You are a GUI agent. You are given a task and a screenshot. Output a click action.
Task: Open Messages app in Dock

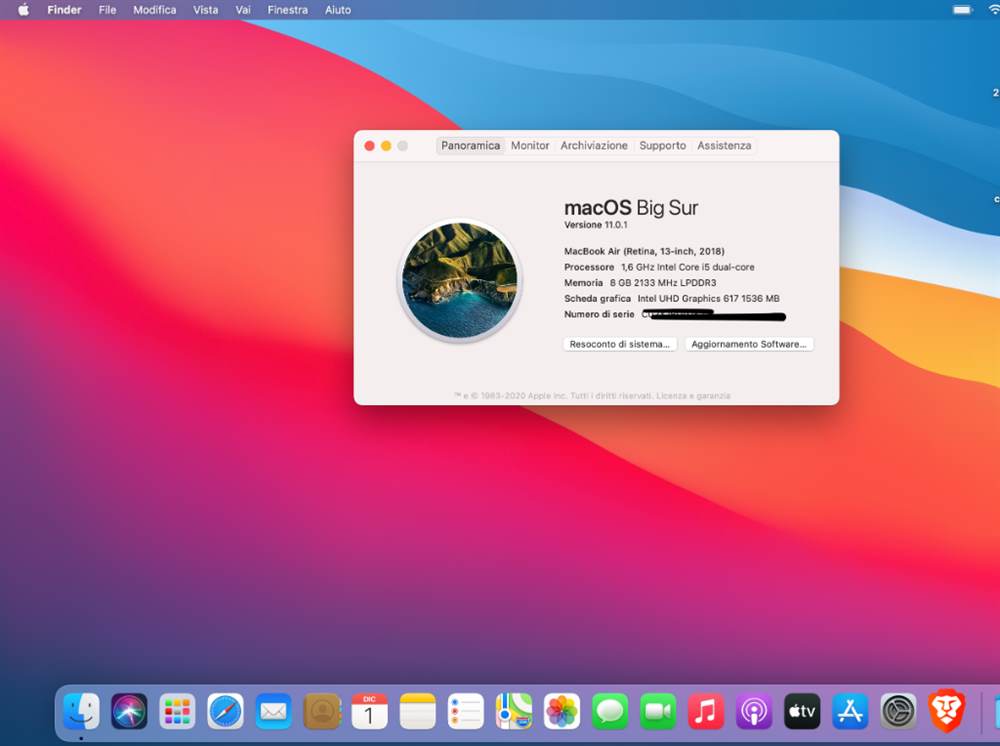point(610,711)
